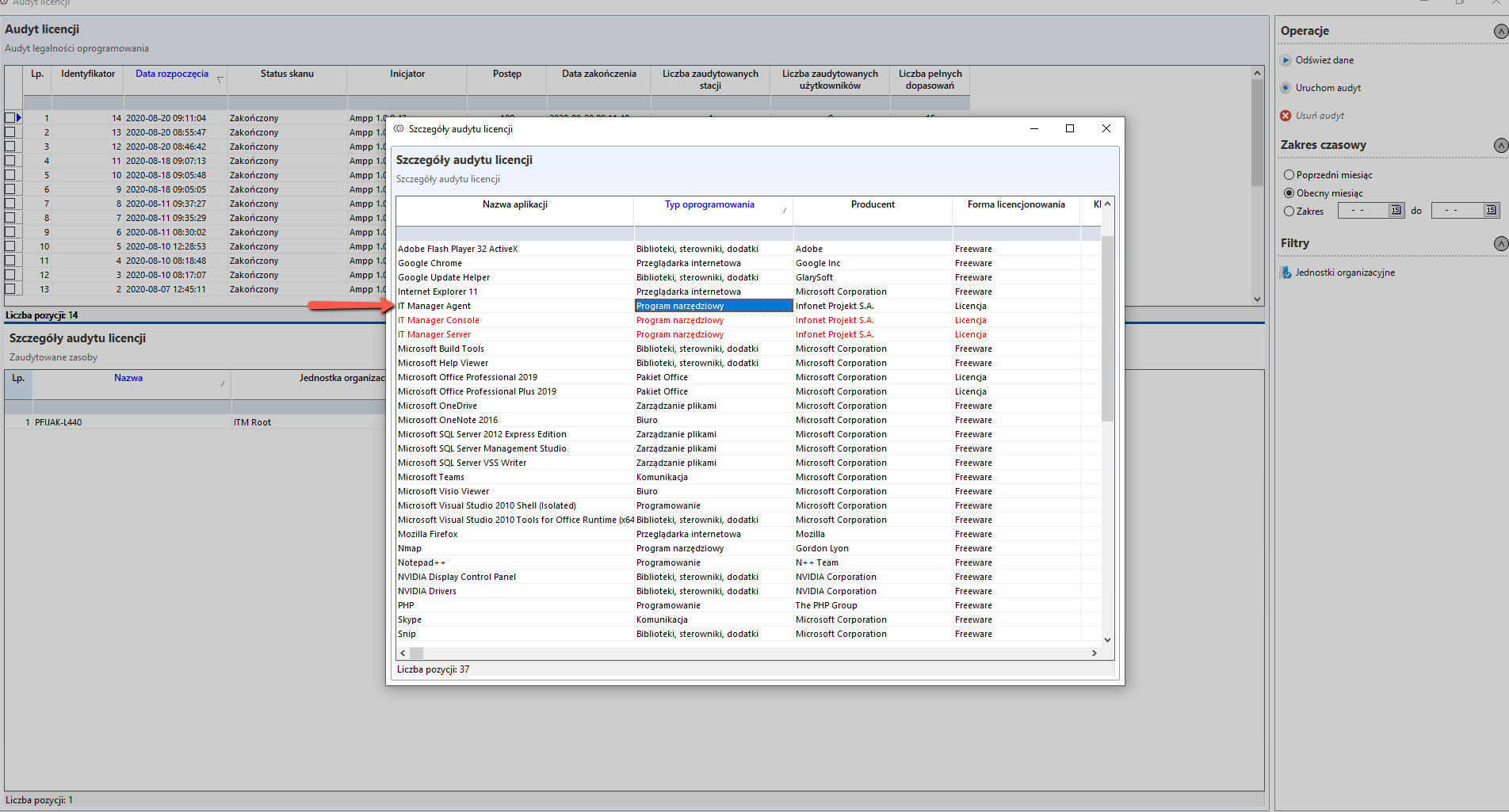The width and height of the screenshot is (1509, 812).
Task: Click the dialog horizontal scrollbar thumb
Action: [x=416, y=654]
